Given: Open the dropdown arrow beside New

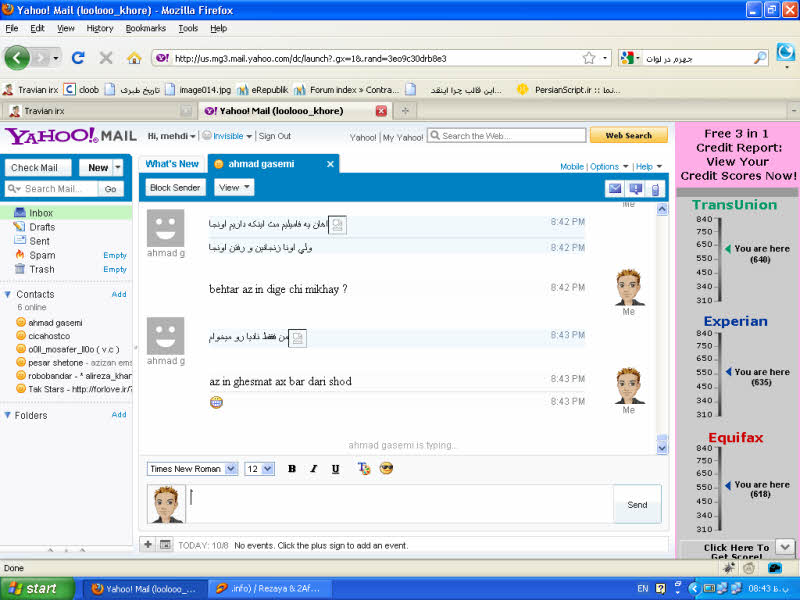Looking at the screenshot, I should [118, 167].
